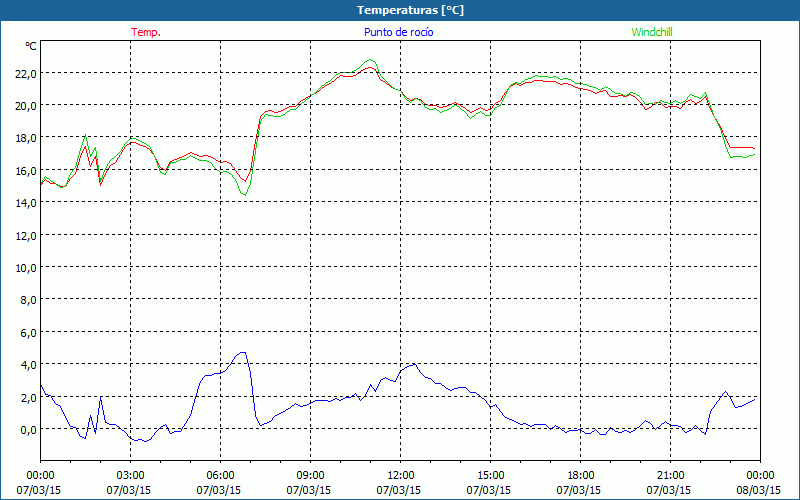Click the 03:00 time label
The width and height of the screenshot is (800, 500).
130,476
